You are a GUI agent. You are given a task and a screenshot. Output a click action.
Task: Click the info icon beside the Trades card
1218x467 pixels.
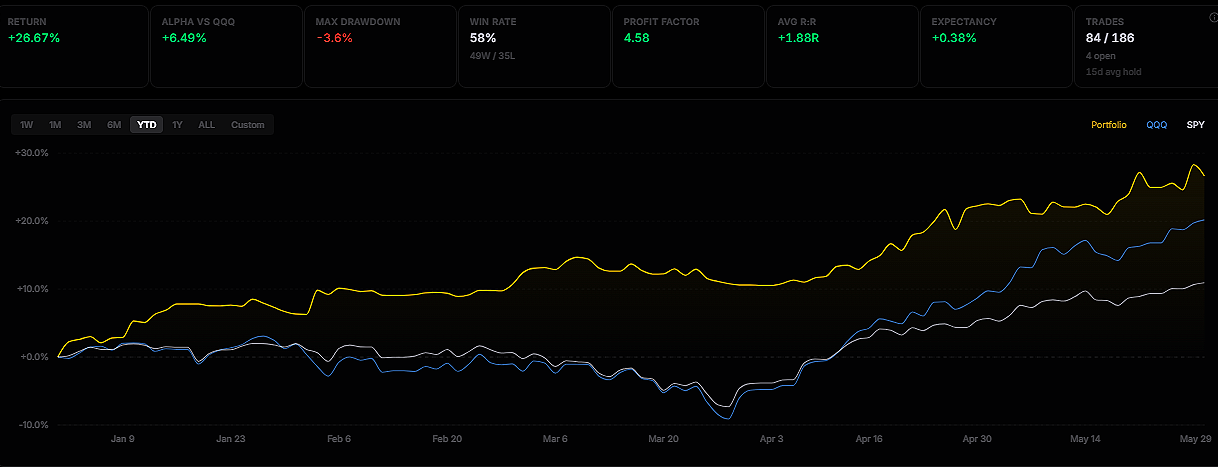(1213, 17)
